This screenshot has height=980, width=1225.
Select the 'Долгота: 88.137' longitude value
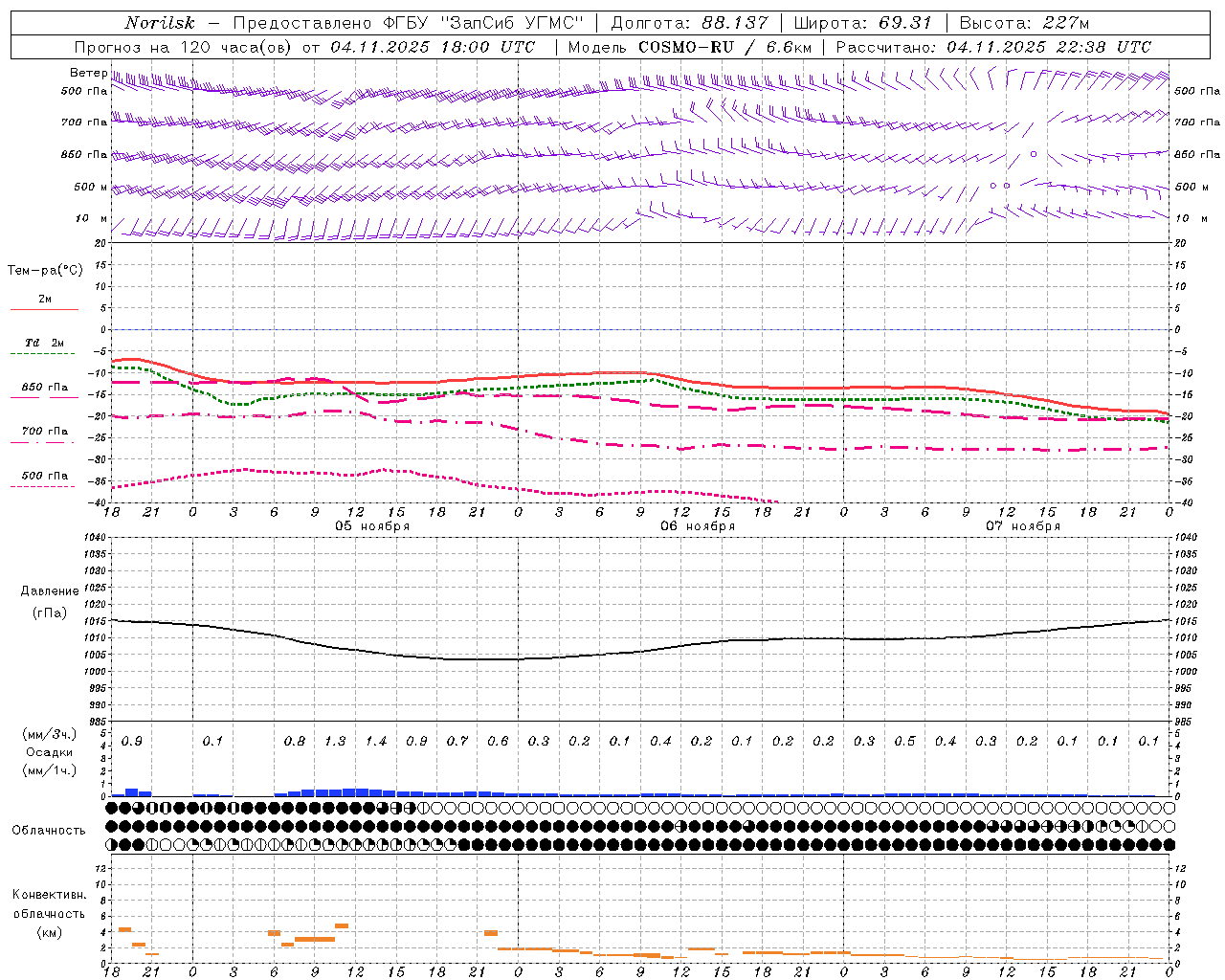[x=689, y=23]
